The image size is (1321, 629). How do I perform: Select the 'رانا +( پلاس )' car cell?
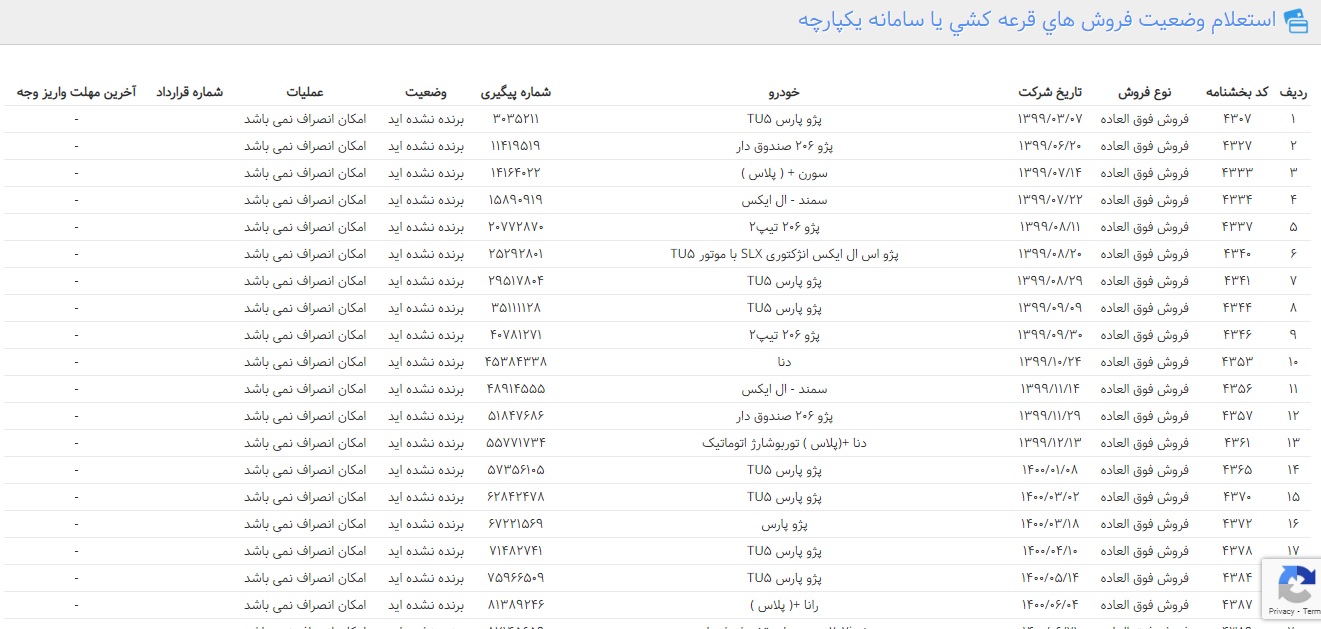coord(784,605)
